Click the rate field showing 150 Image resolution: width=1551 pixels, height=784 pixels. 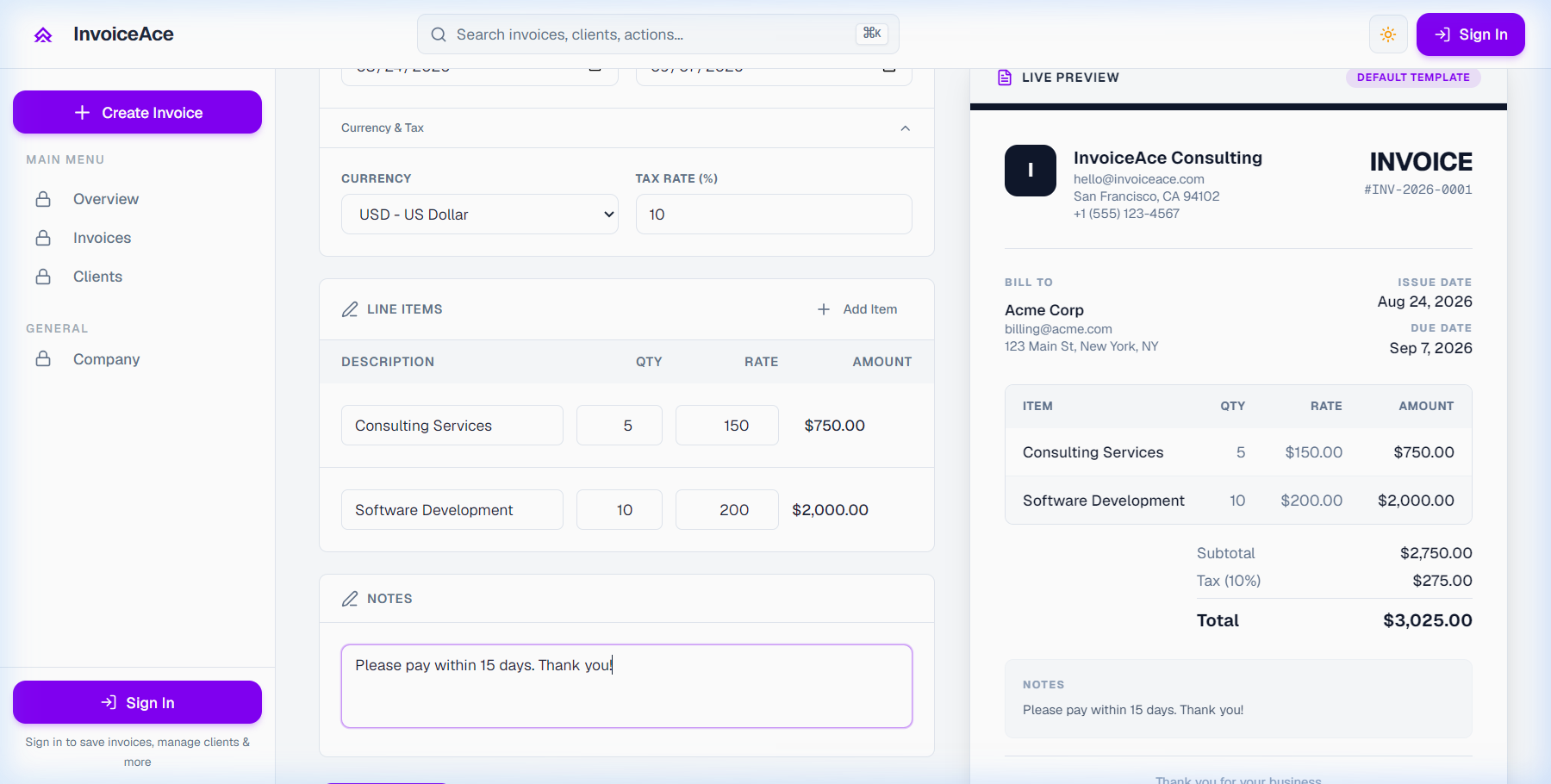click(727, 426)
